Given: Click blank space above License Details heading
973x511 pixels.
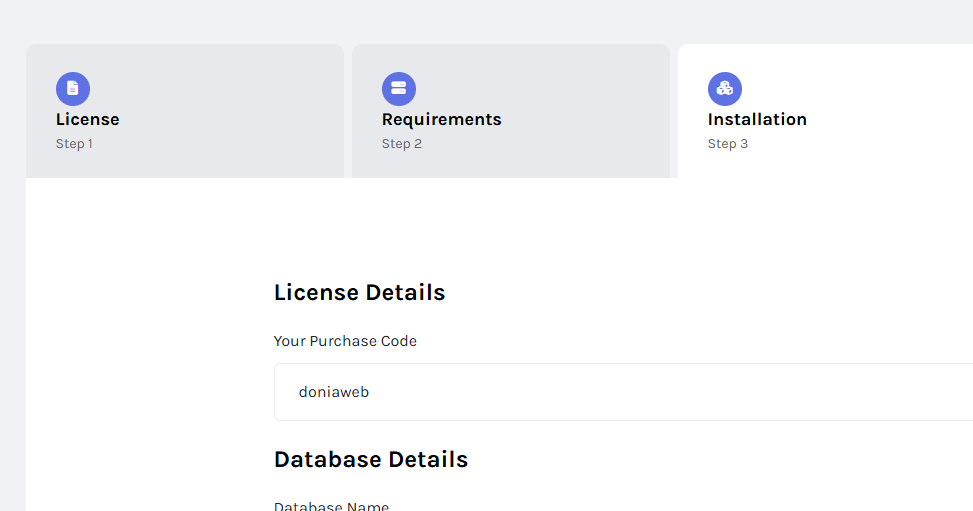Looking at the screenshot, I should point(496,230).
